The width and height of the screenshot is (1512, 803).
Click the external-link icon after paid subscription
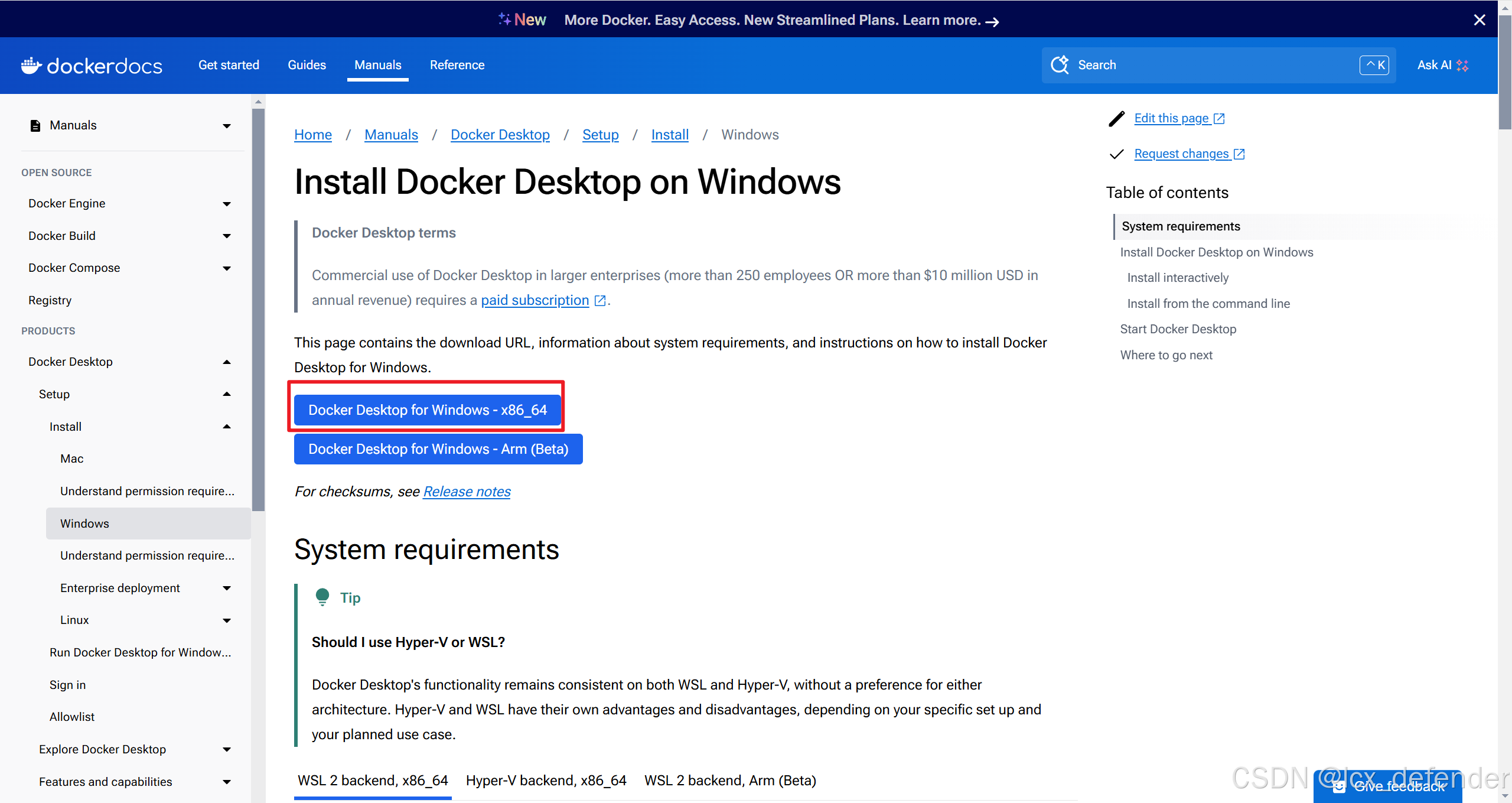point(600,301)
